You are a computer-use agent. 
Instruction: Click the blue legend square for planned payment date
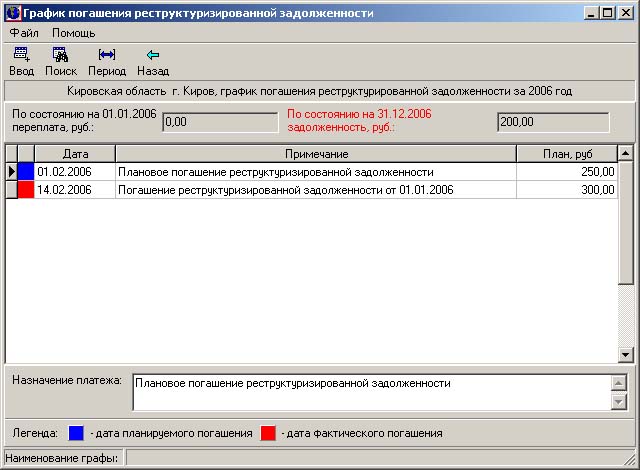pyautogui.click(x=76, y=433)
